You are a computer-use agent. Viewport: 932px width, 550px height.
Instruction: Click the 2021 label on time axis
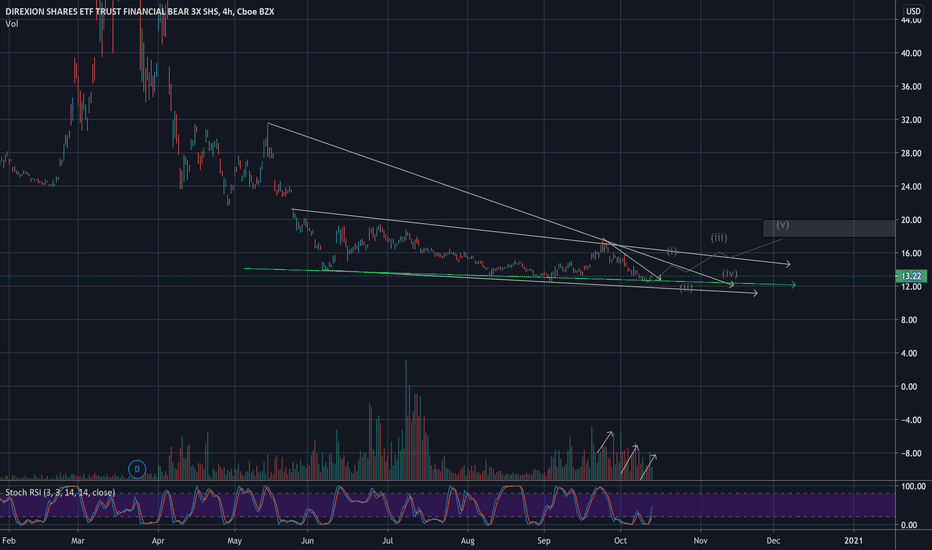854,540
